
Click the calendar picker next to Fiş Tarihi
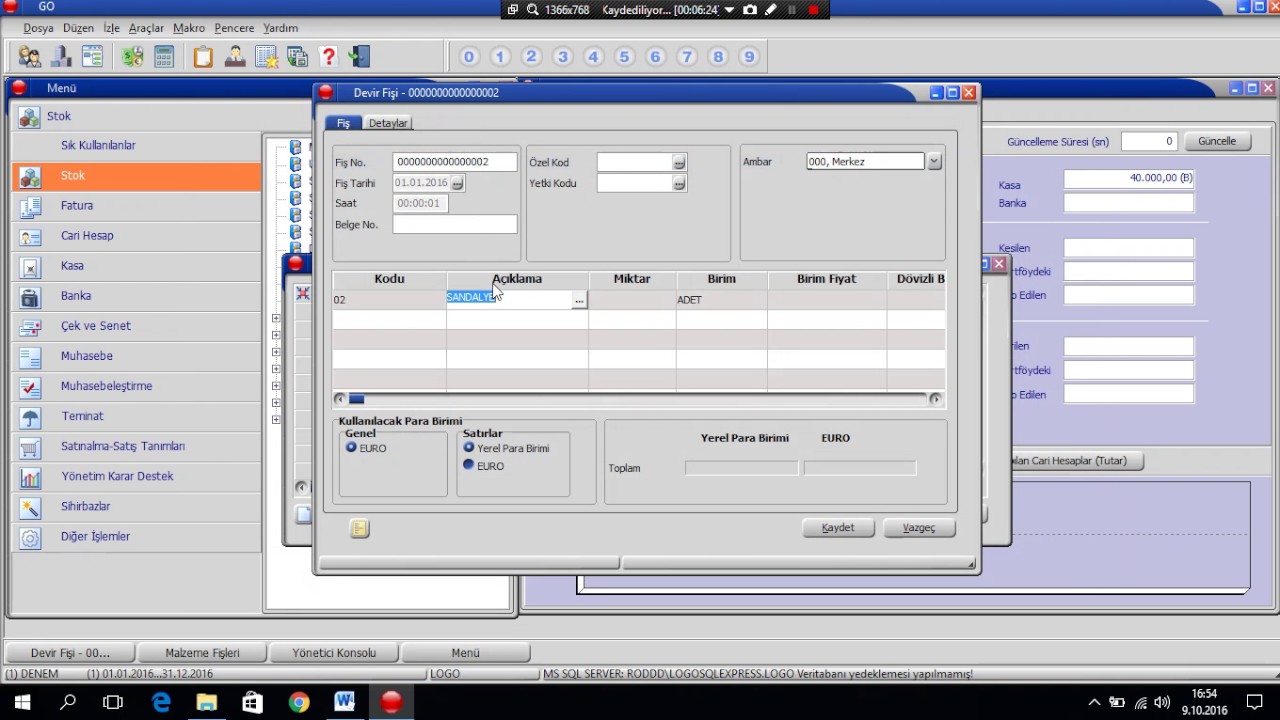(x=457, y=183)
